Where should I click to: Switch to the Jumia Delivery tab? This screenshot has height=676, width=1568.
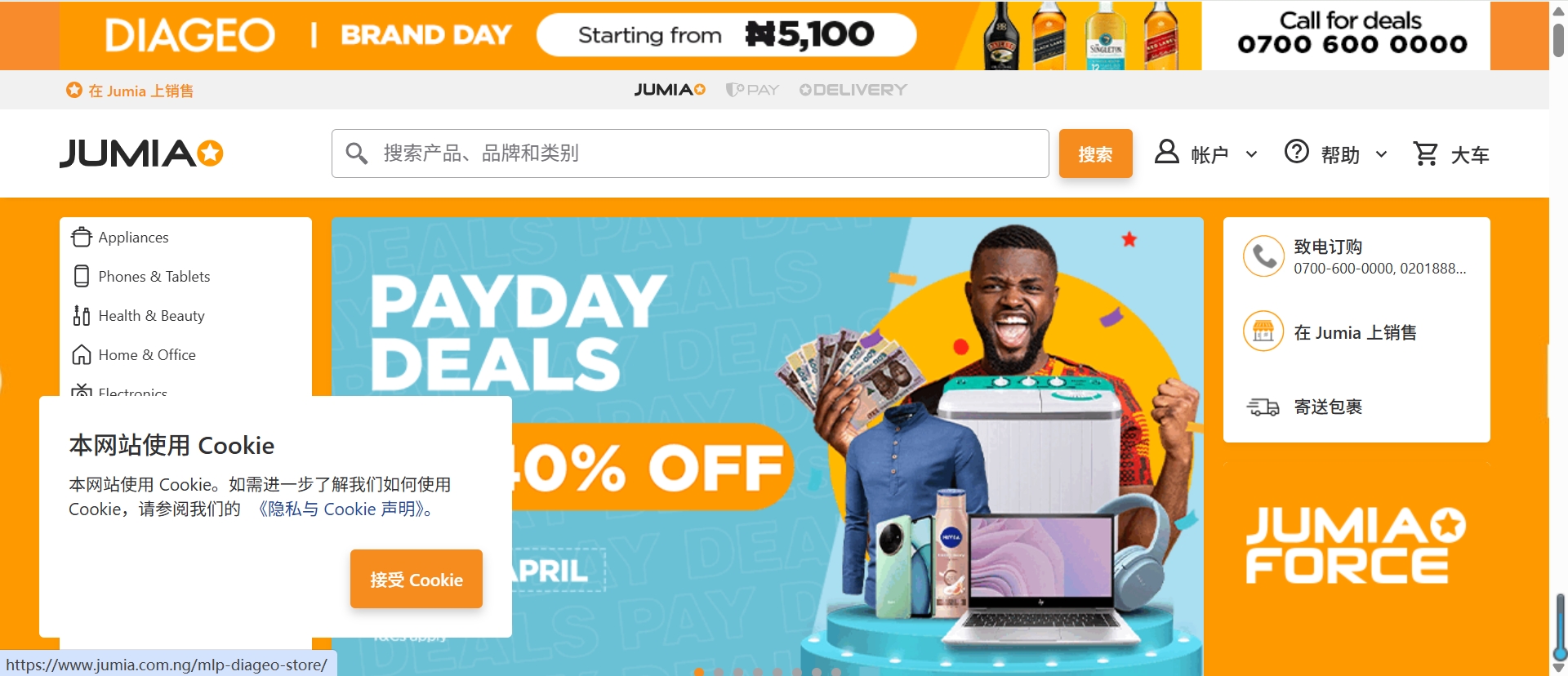point(853,90)
